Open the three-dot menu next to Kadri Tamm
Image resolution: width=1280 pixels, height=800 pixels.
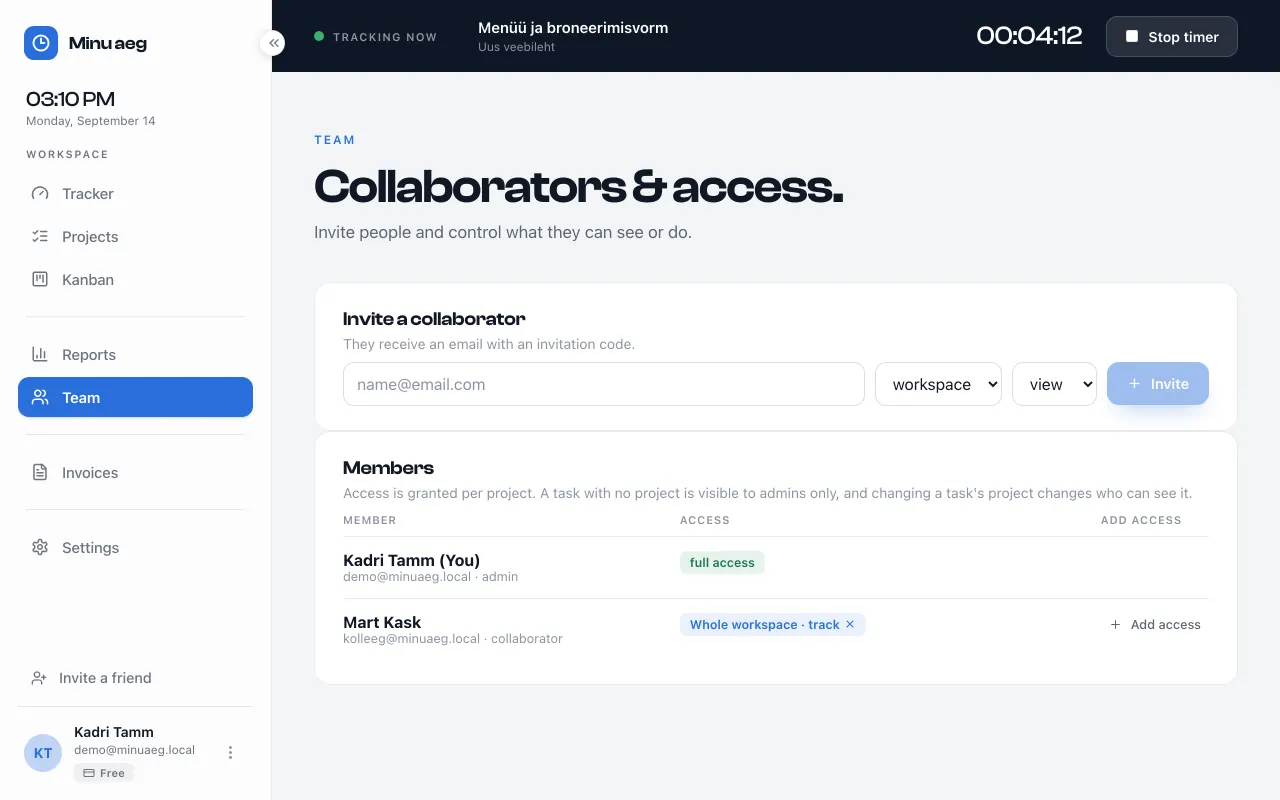coord(230,752)
